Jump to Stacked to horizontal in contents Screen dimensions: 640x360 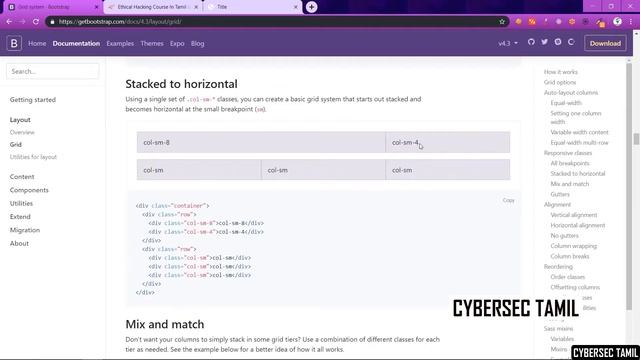578,173
